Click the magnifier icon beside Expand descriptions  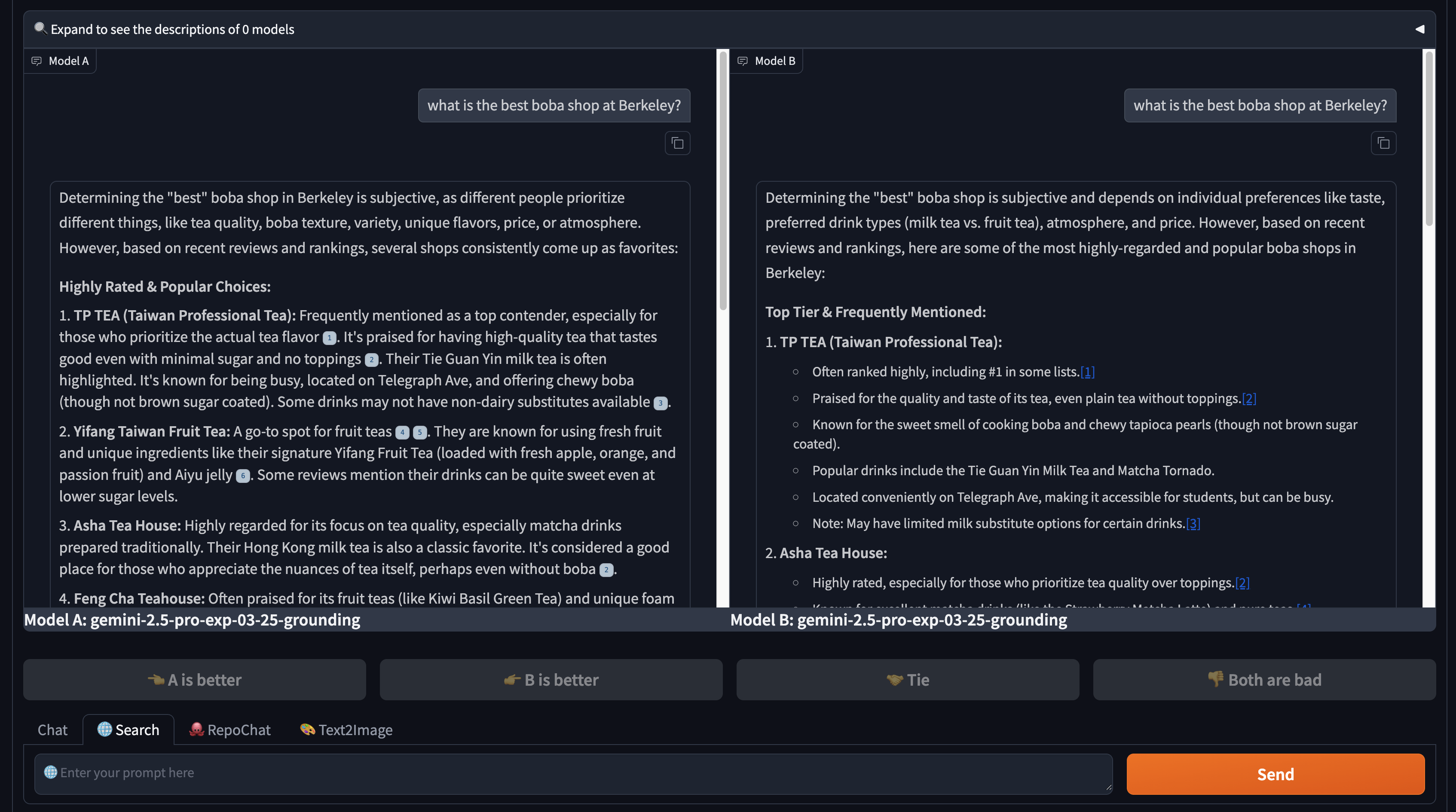pyautogui.click(x=40, y=28)
